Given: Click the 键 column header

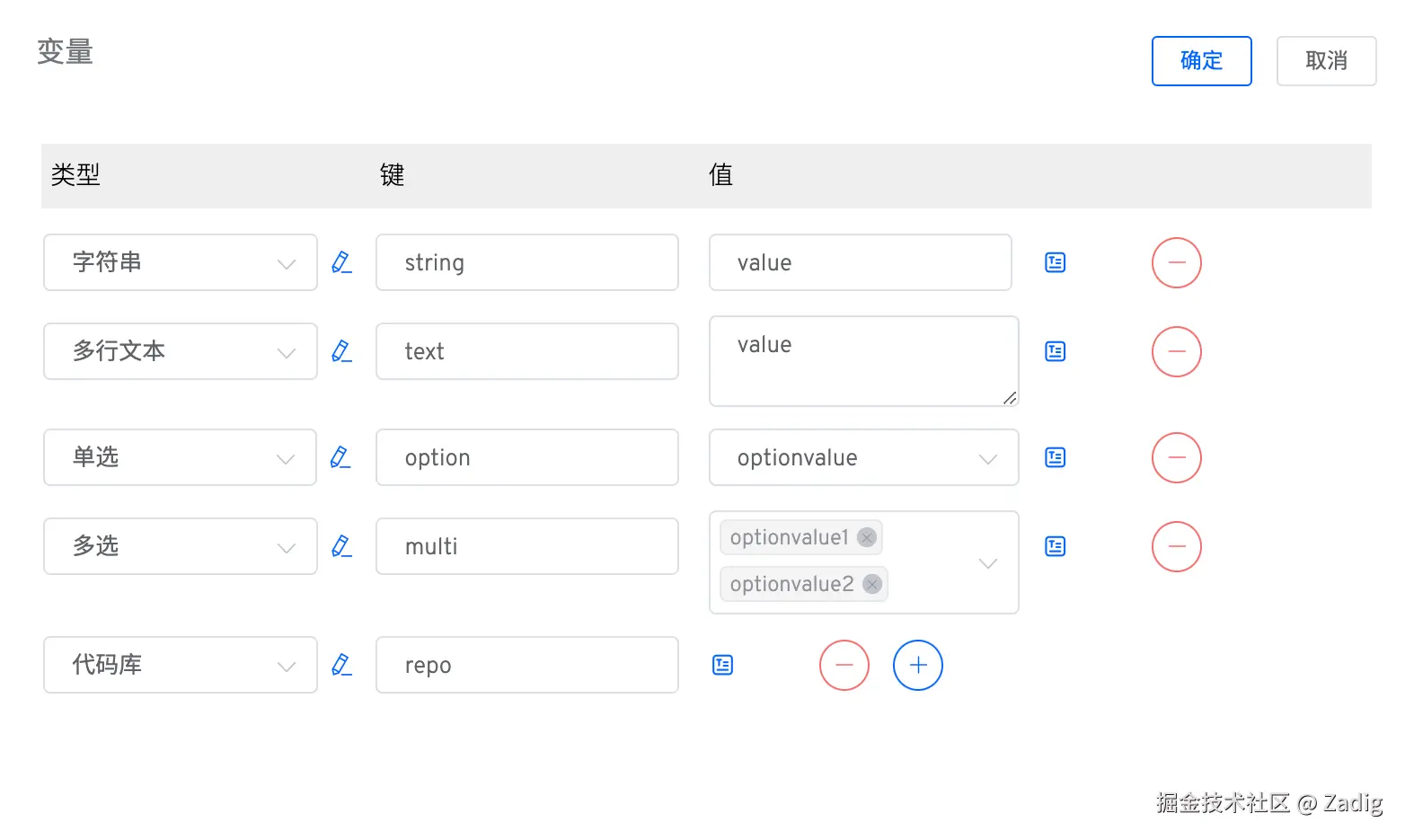Looking at the screenshot, I should (x=393, y=175).
